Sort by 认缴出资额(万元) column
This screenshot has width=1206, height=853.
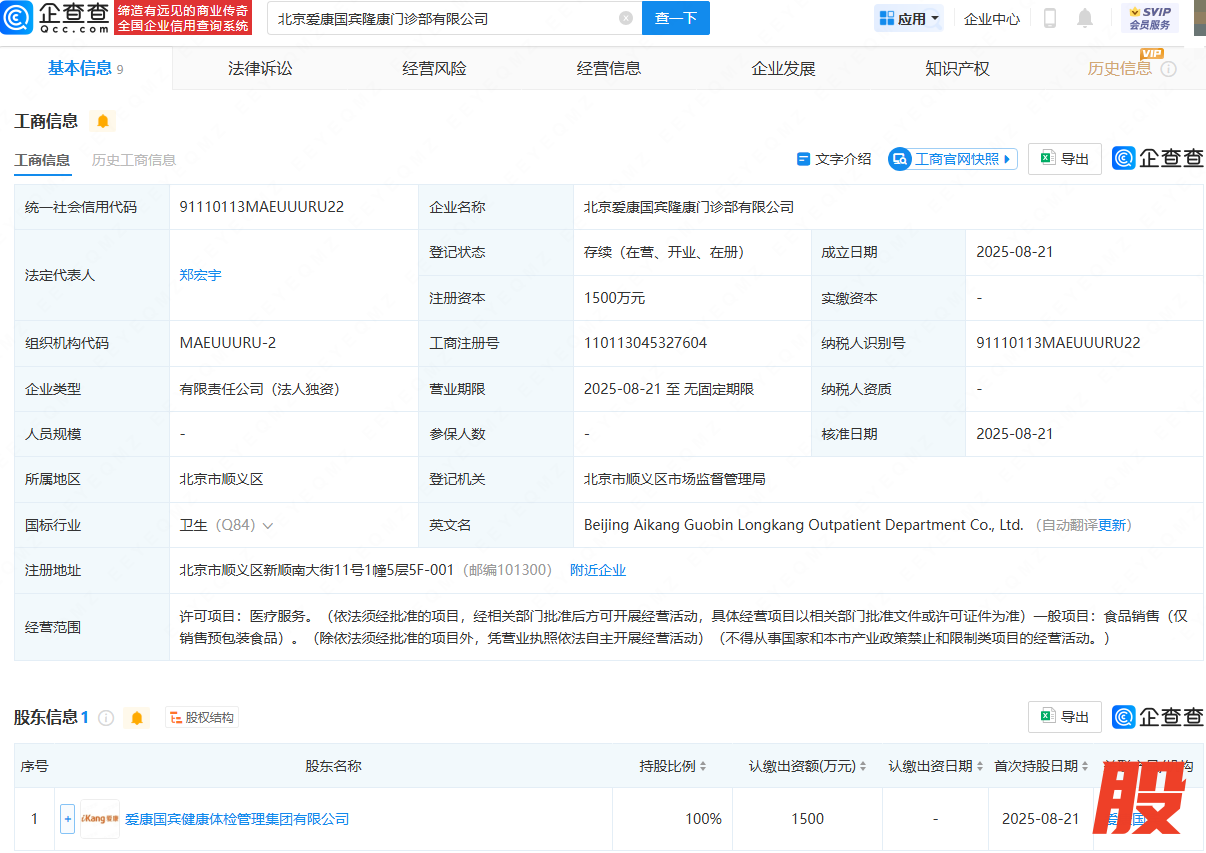click(x=808, y=766)
